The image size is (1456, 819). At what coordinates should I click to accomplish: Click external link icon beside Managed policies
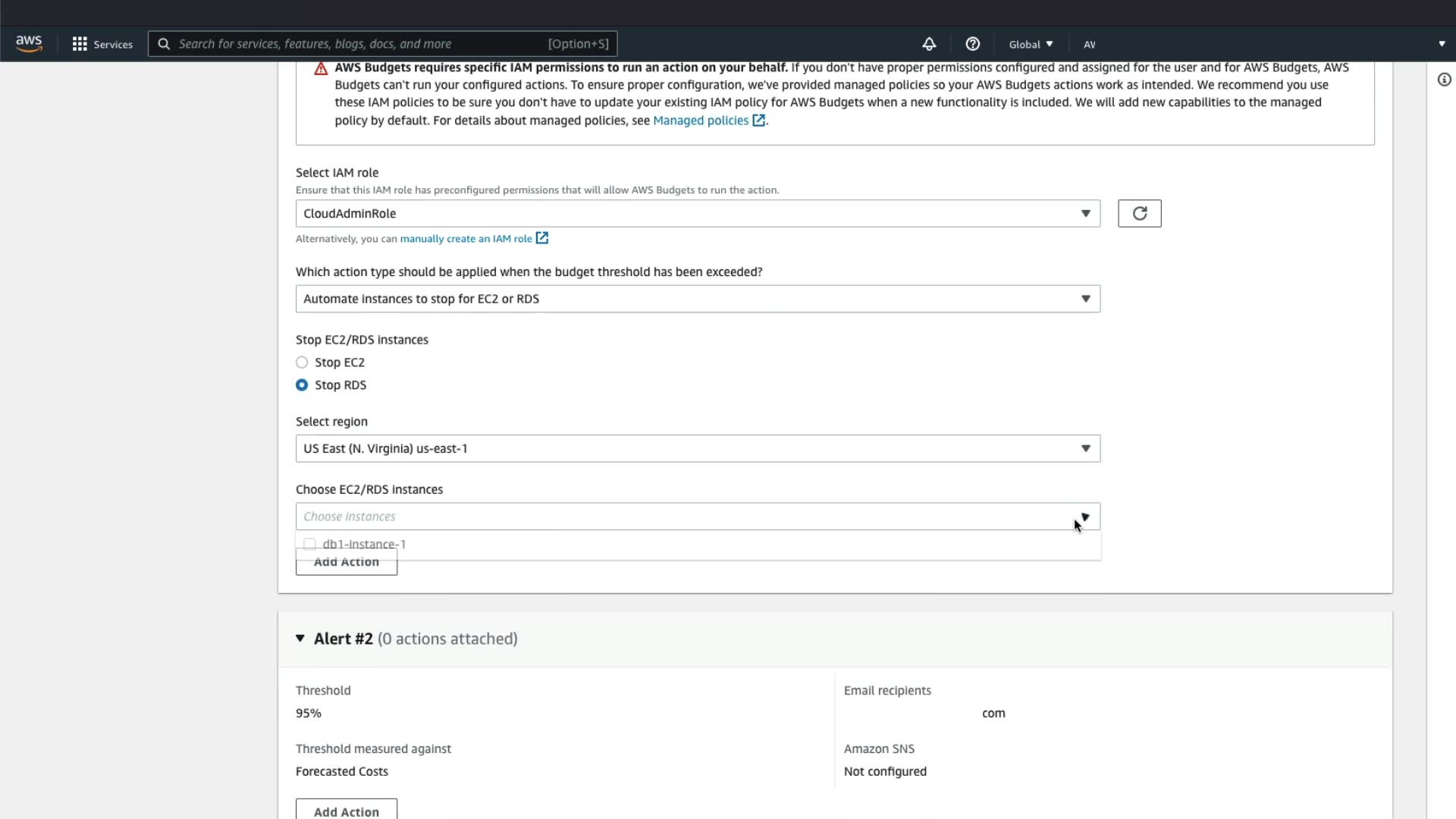758,121
